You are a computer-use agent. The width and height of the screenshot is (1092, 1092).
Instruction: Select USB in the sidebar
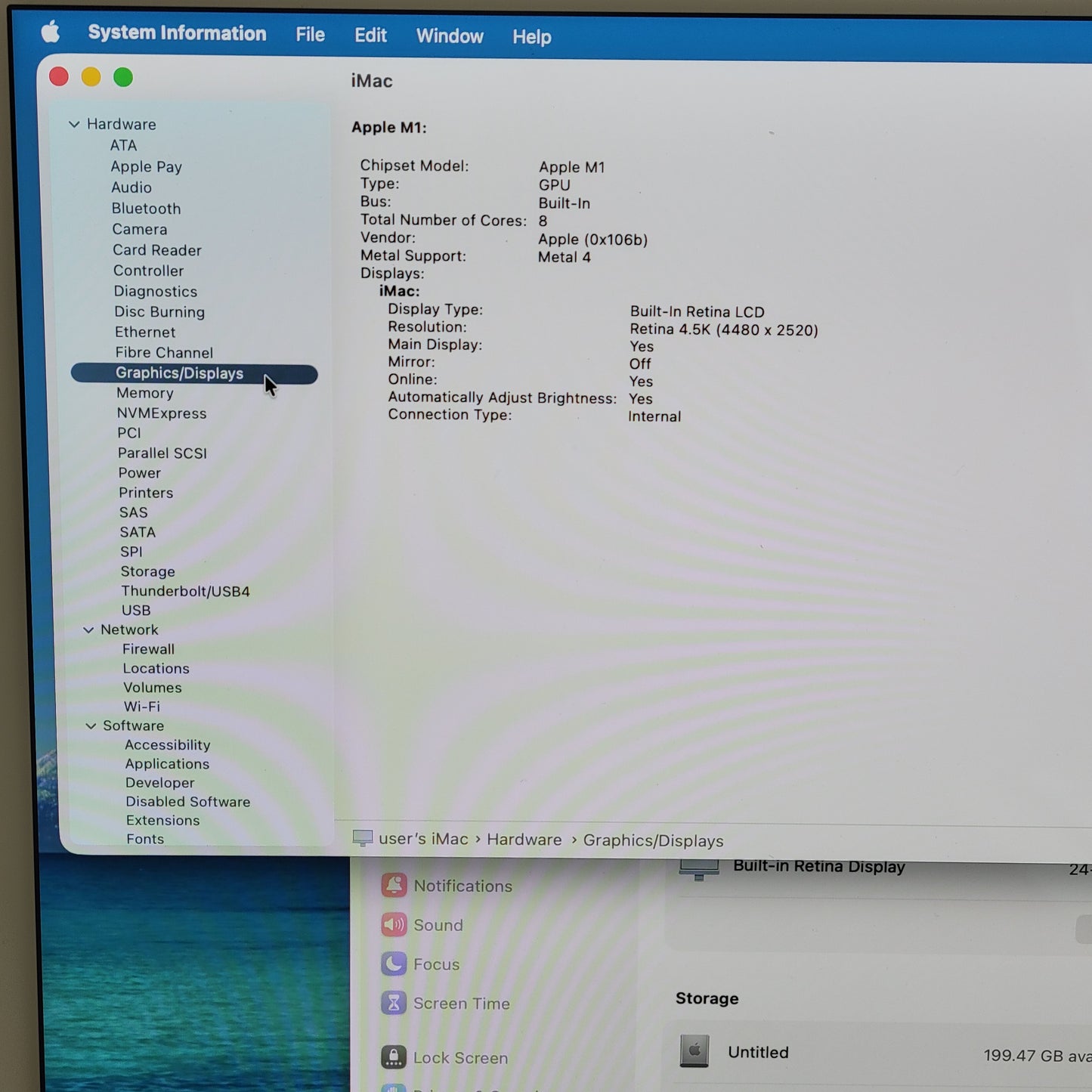pos(136,610)
